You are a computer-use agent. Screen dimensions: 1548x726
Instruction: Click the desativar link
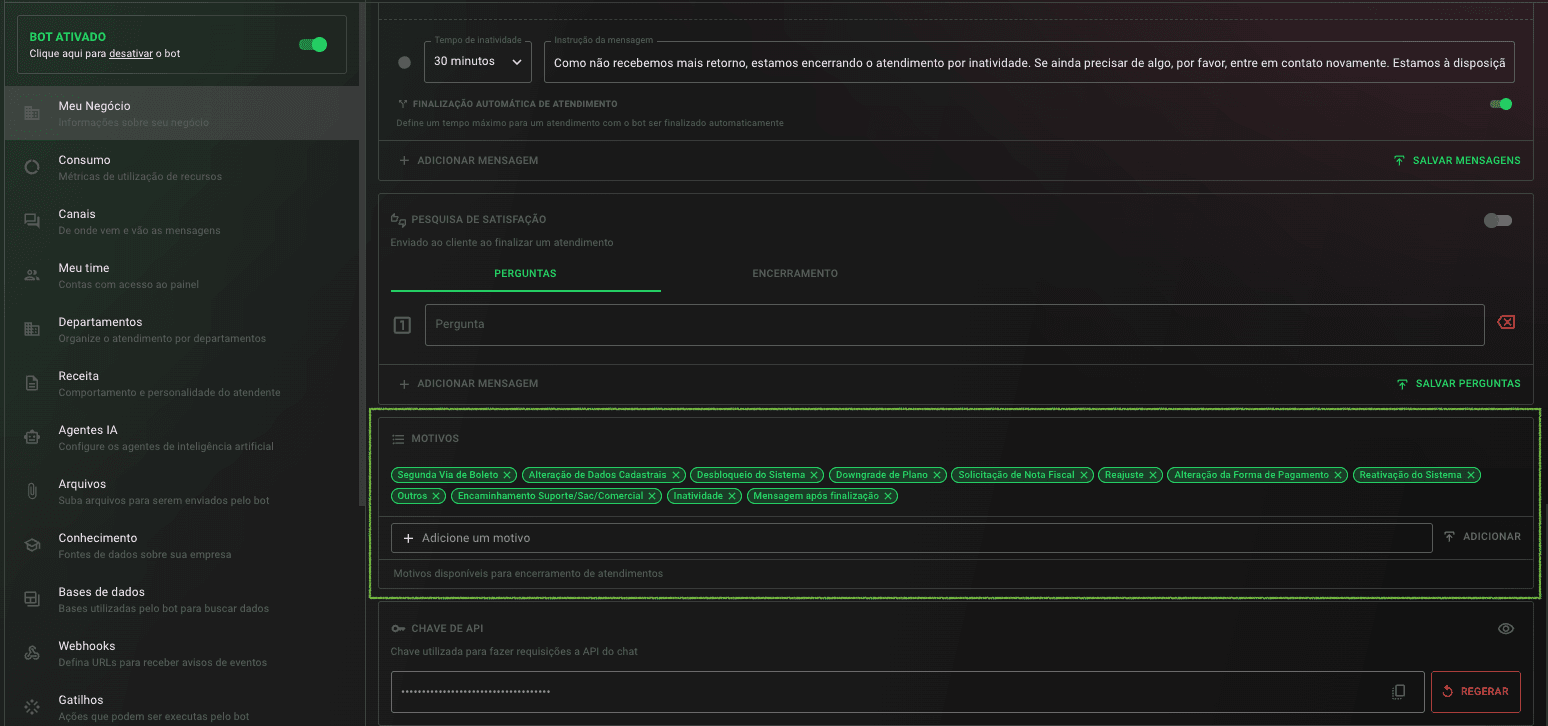point(131,53)
